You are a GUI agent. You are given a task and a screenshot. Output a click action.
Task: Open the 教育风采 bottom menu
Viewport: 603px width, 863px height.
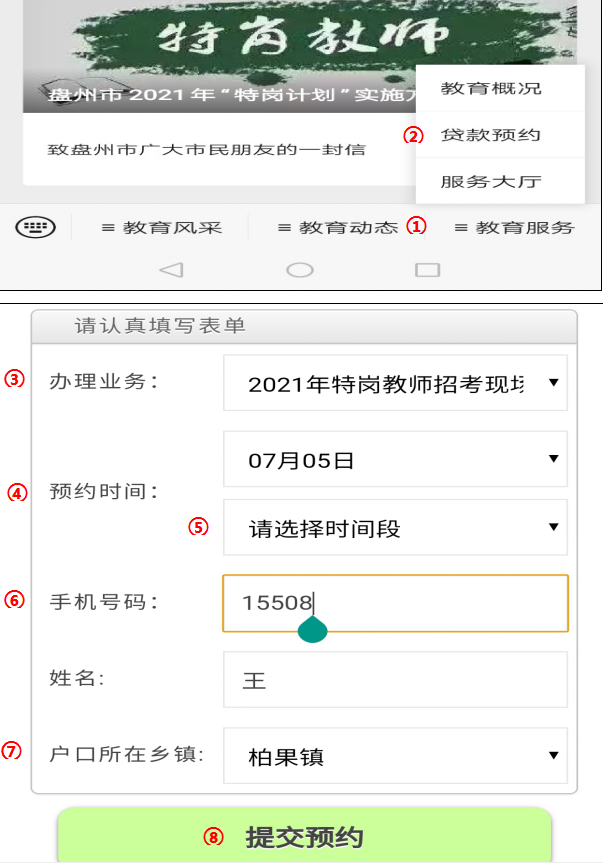pos(161,228)
